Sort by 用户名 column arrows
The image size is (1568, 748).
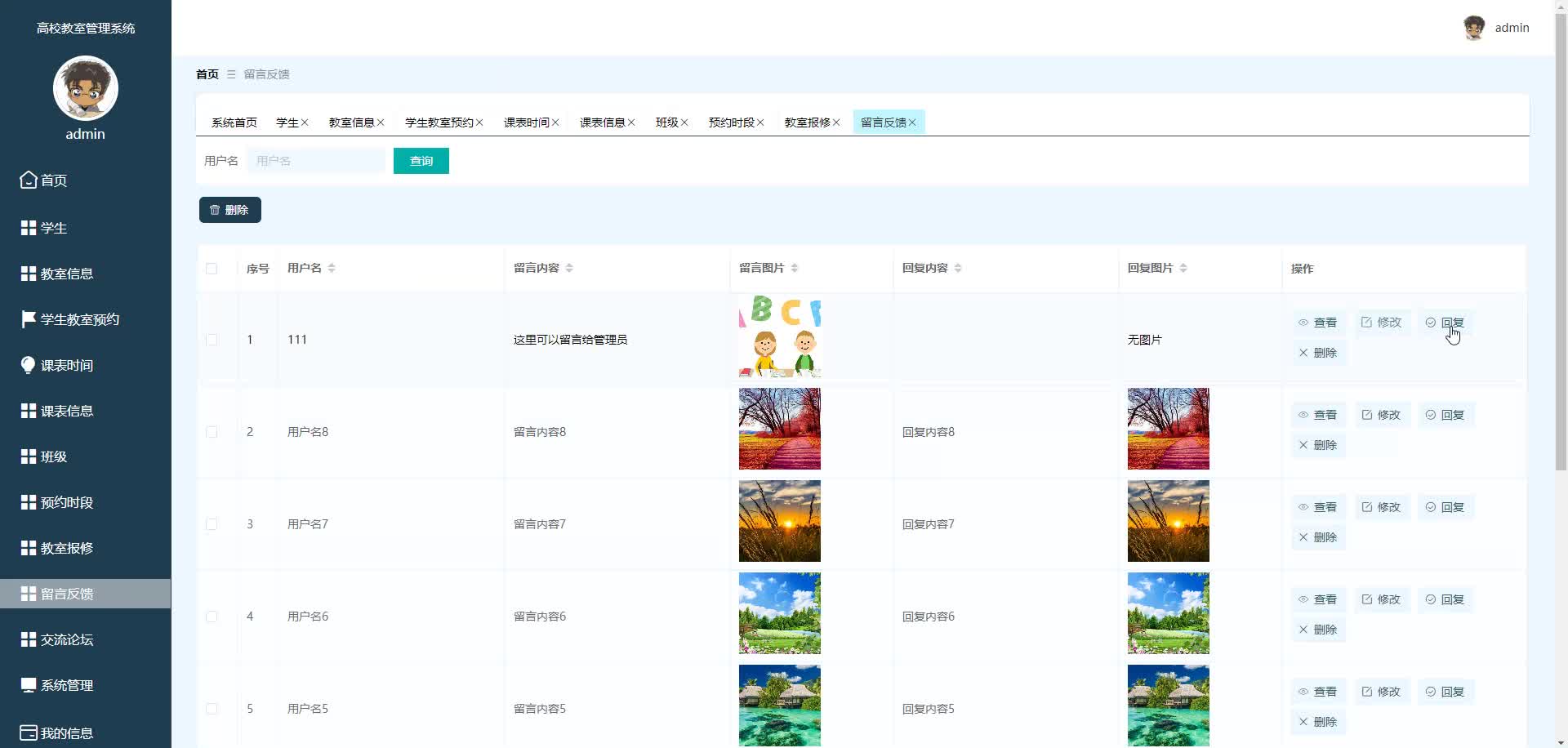coord(332,268)
